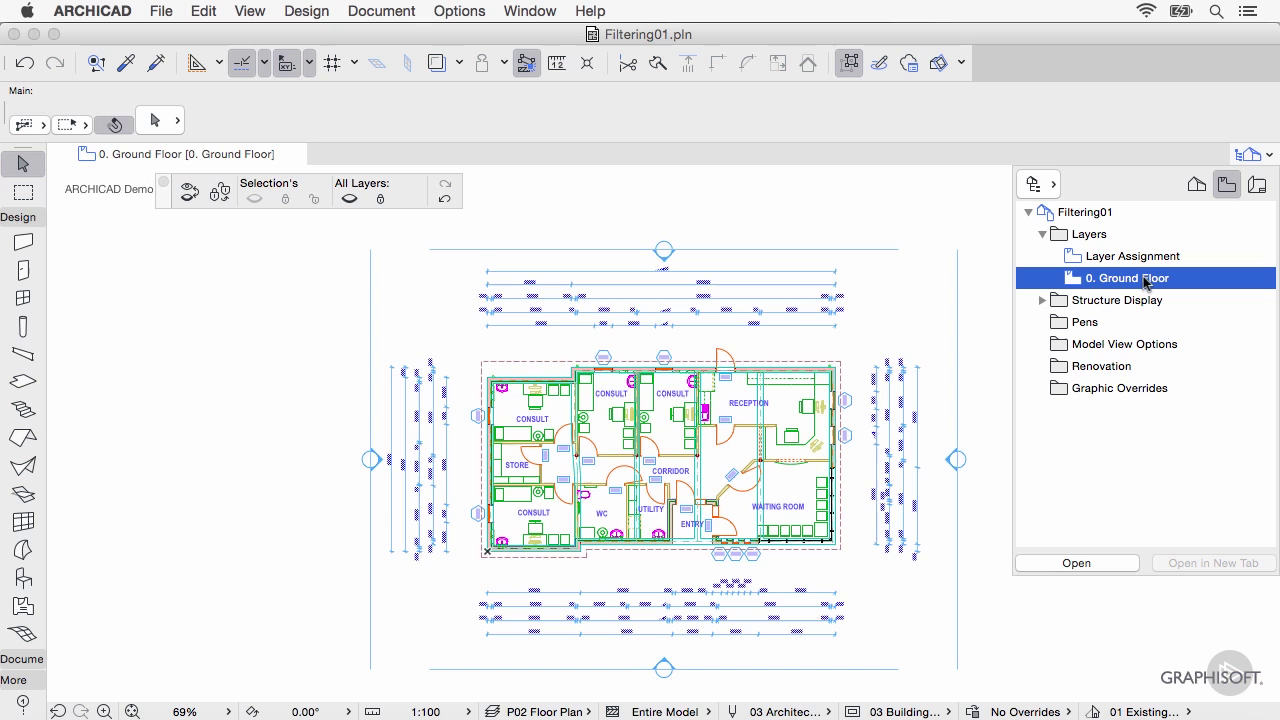Select the Find & Select tool icon

point(96,63)
